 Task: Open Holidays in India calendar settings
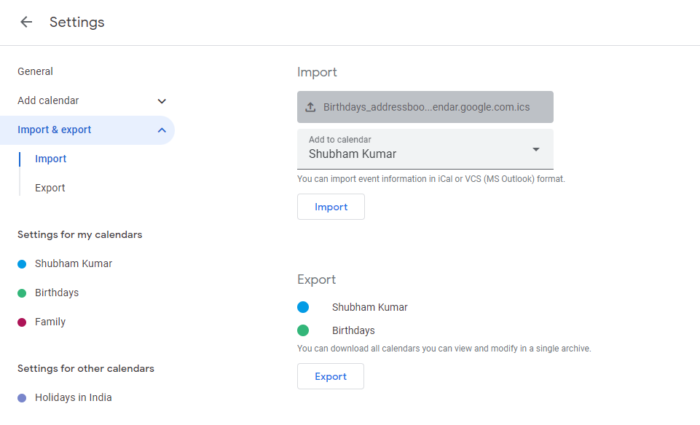(73, 398)
